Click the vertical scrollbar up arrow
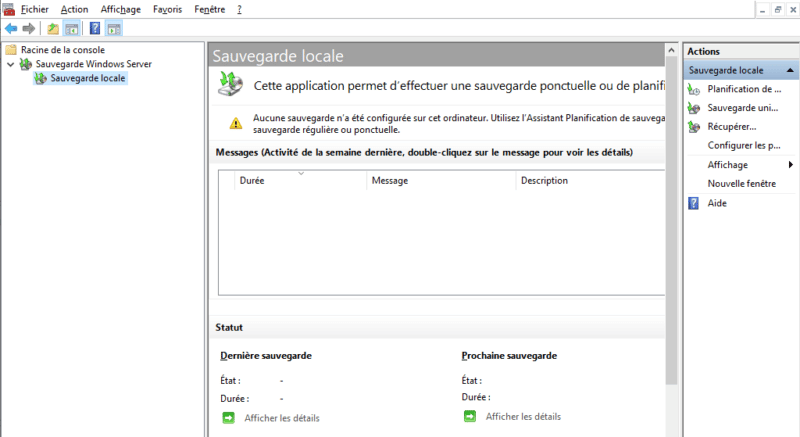Image resolution: width=800 pixels, height=437 pixels. (x=671, y=50)
